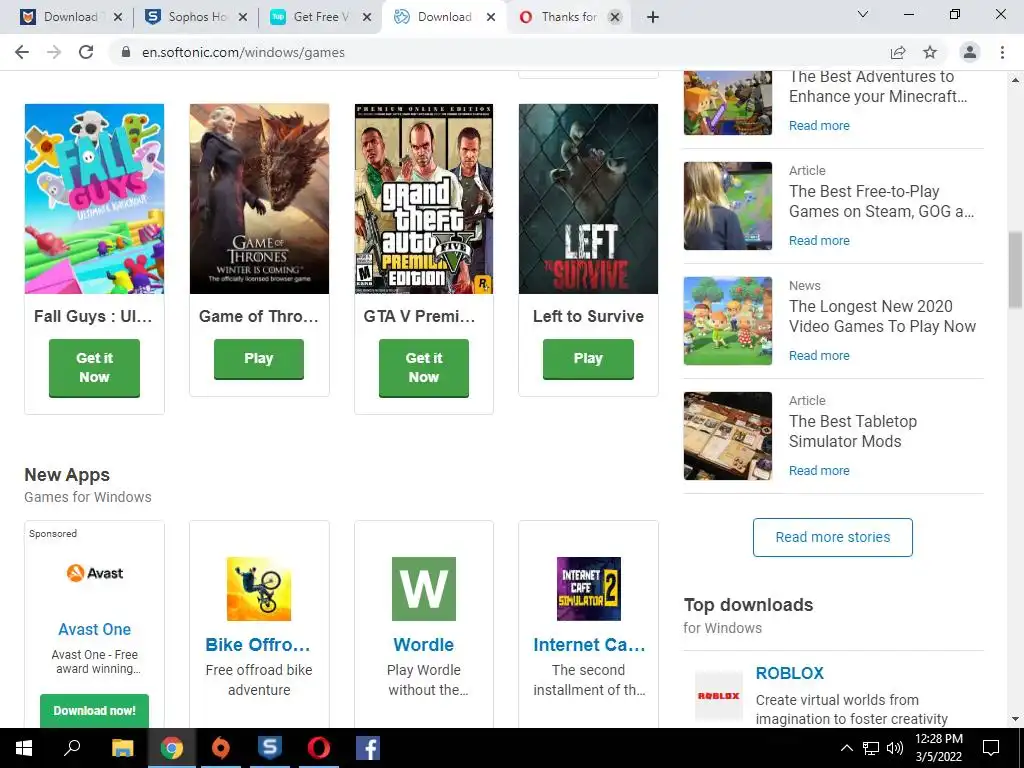
Task: Open Minecraft adventures article thumbnail
Action: tap(728, 103)
